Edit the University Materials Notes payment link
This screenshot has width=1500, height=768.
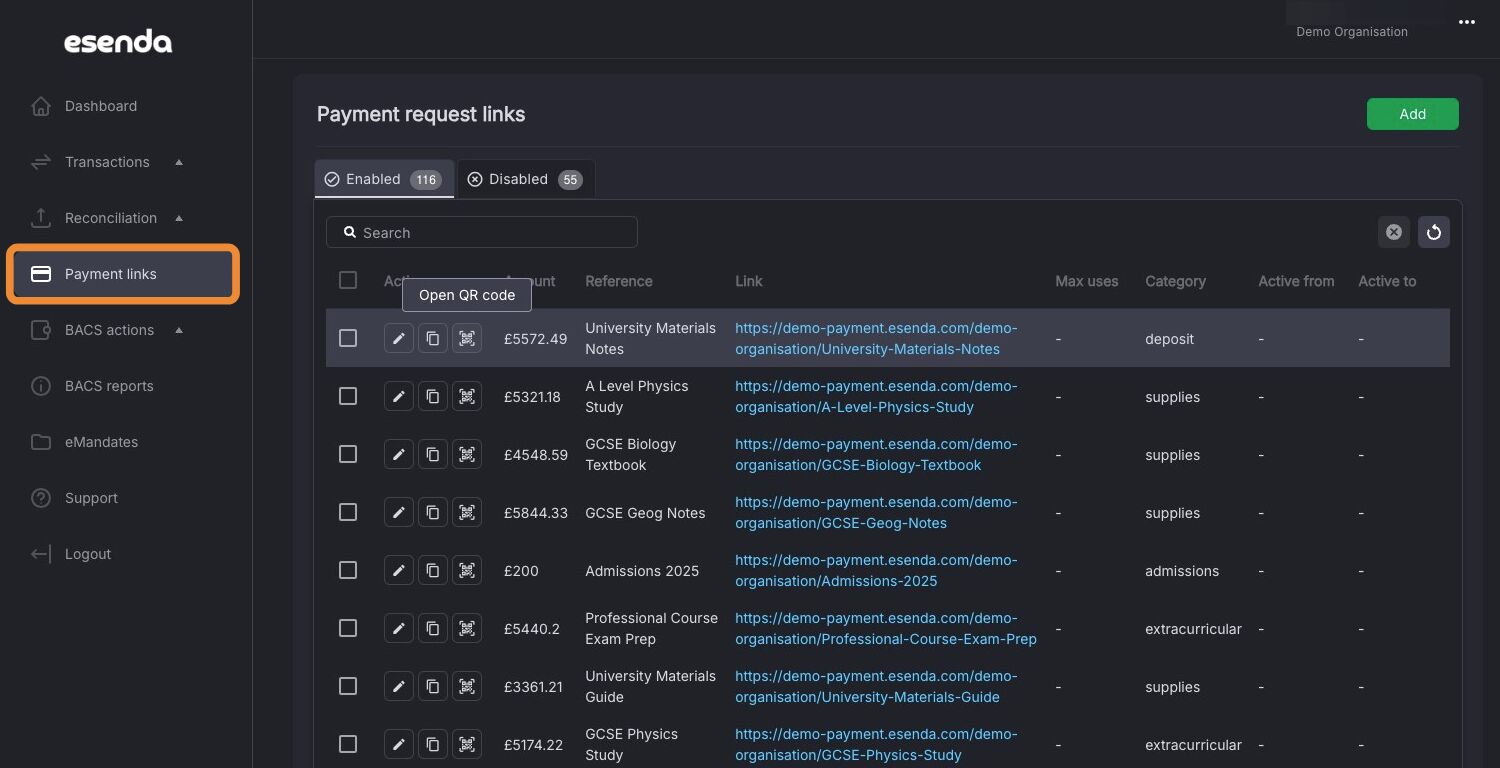(399, 339)
